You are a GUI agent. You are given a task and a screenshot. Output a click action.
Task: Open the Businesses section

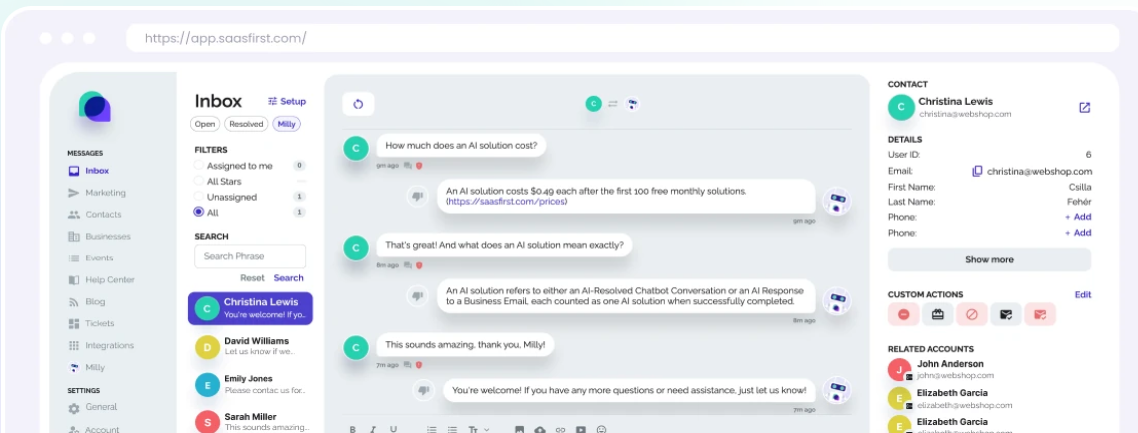[x=99, y=236]
